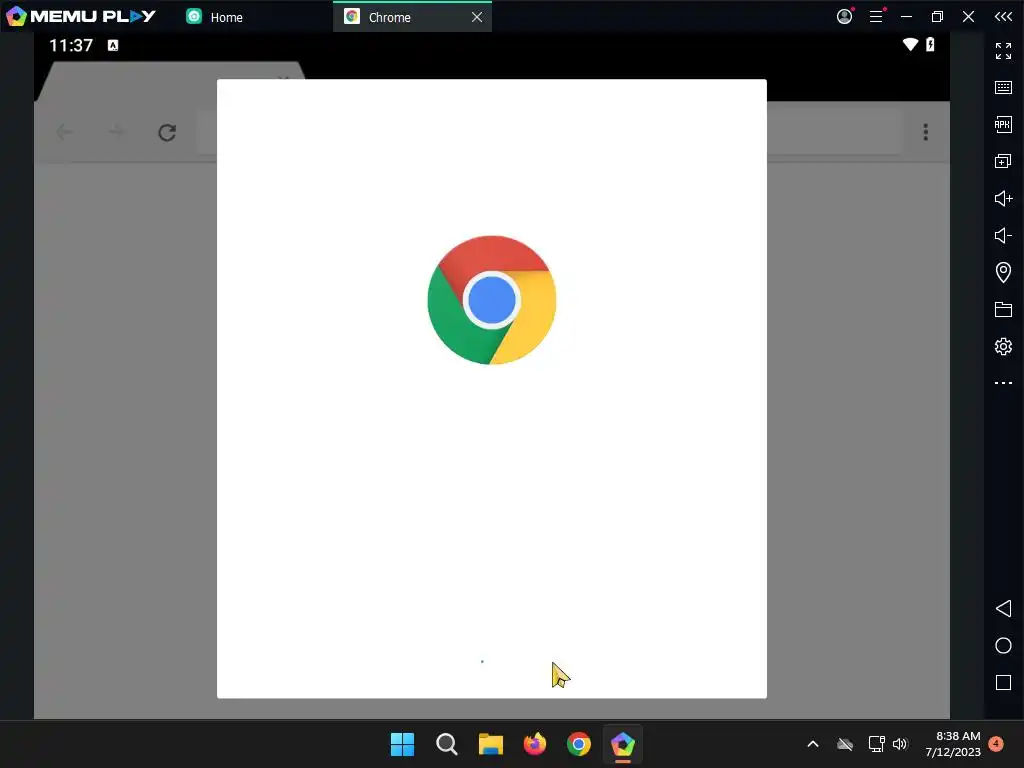Tap the Wi-Fi icon in Android status bar
Image resolution: width=1024 pixels, height=768 pixels.
[910, 44]
